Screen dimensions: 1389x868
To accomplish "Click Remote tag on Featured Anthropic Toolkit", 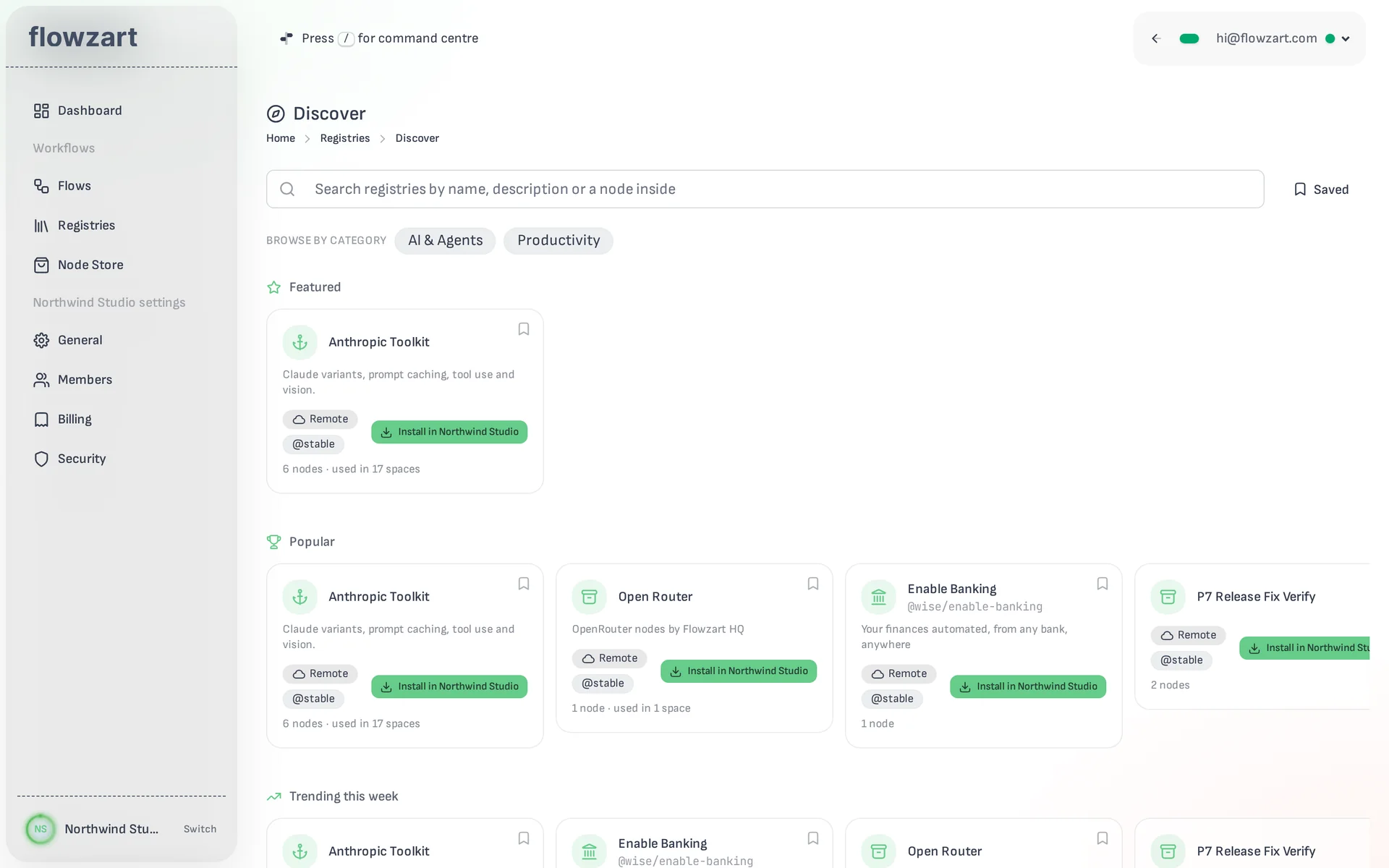I will 320,420.
